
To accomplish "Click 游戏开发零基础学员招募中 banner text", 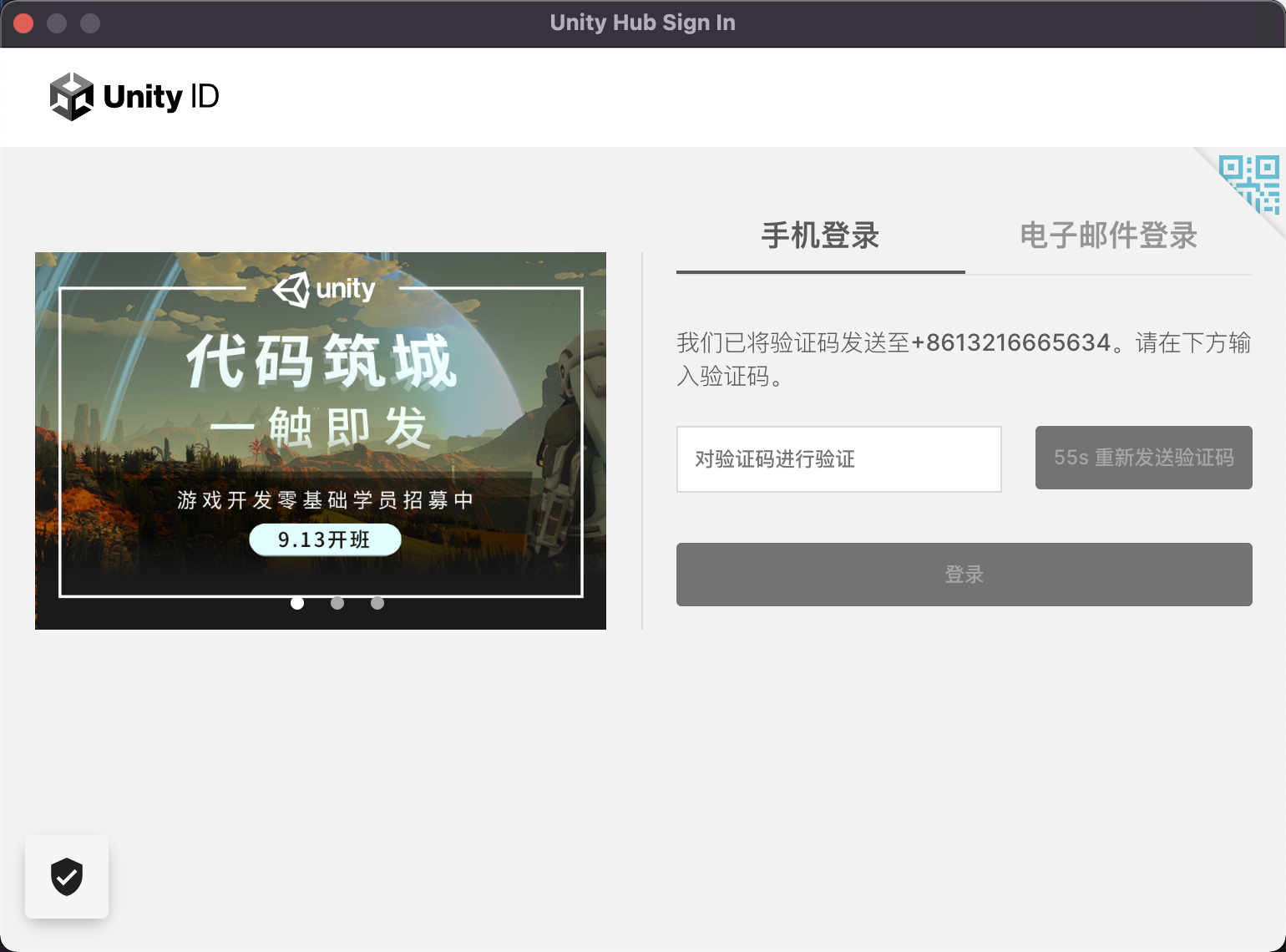I will tap(326, 500).
